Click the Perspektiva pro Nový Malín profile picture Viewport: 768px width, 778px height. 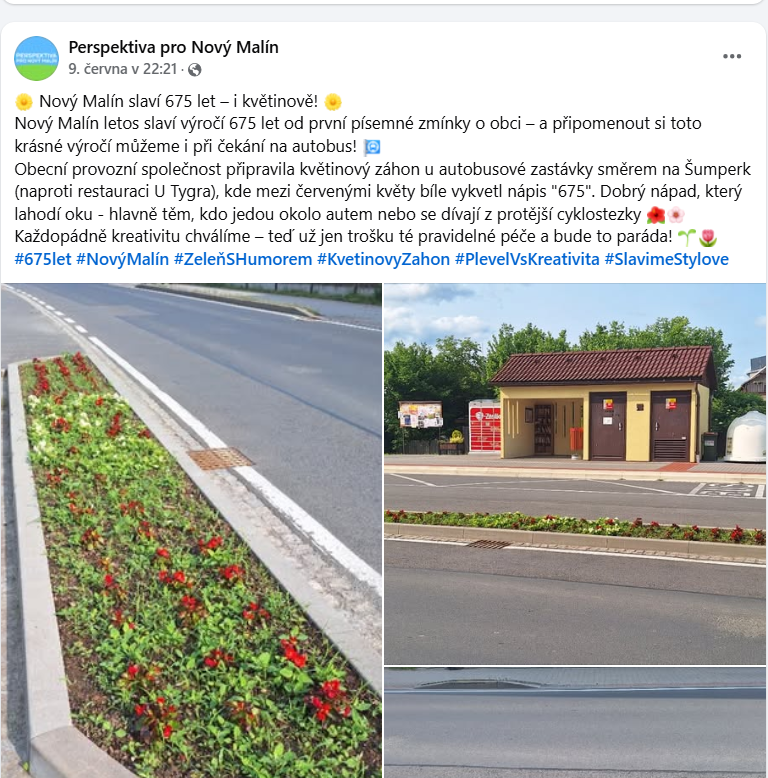[x=36, y=58]
